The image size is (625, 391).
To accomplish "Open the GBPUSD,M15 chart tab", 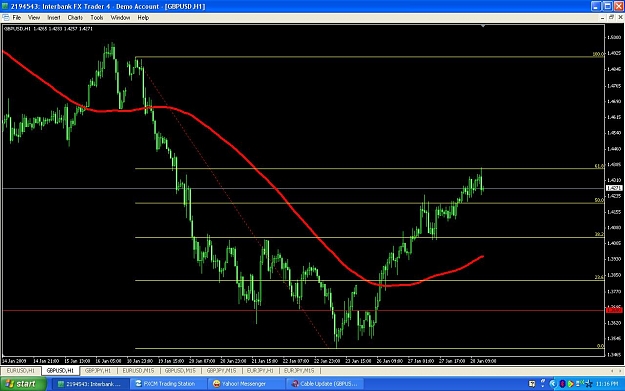I will point(180,371).
